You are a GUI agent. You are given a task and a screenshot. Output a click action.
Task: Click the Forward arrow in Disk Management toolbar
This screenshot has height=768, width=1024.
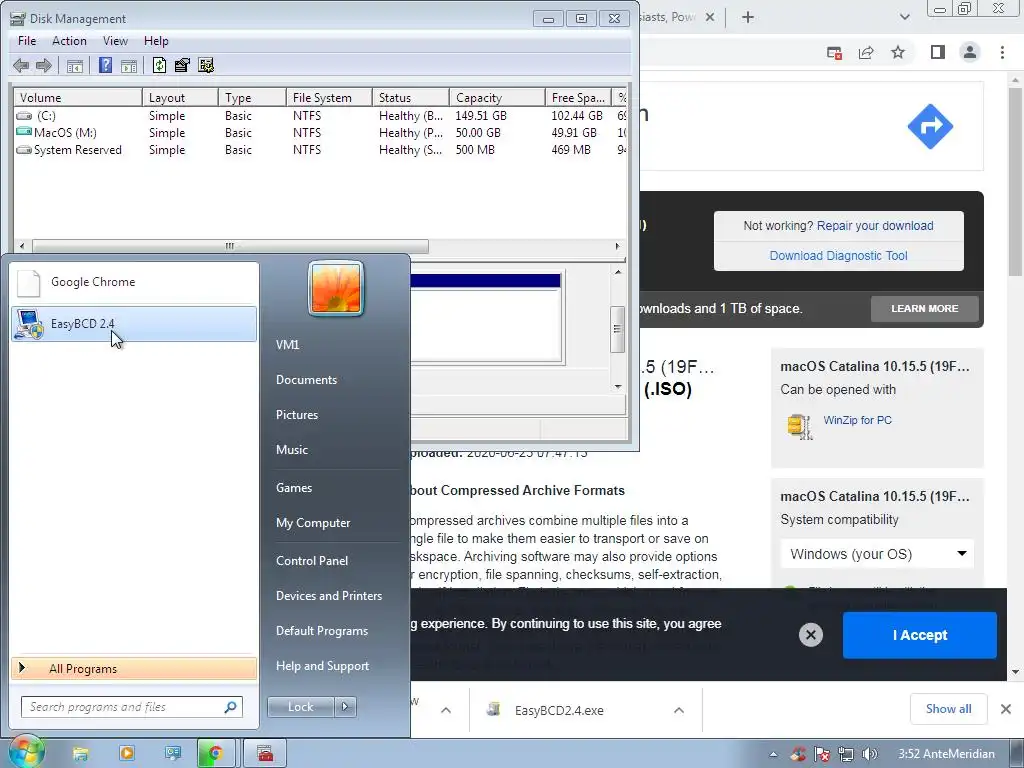(44, 65)
